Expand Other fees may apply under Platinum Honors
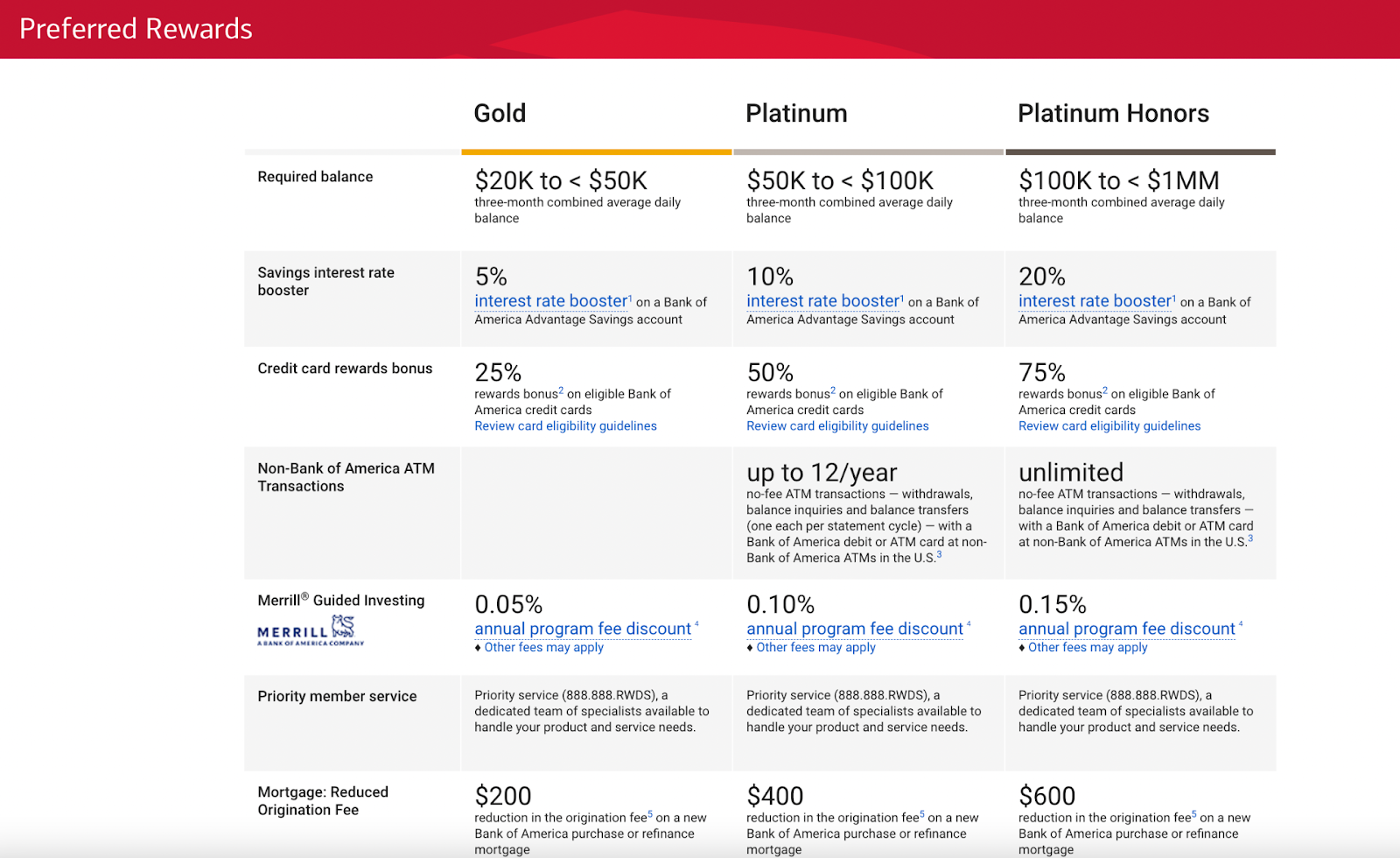The image size is (1400, 858). [x=1085, y=647]
